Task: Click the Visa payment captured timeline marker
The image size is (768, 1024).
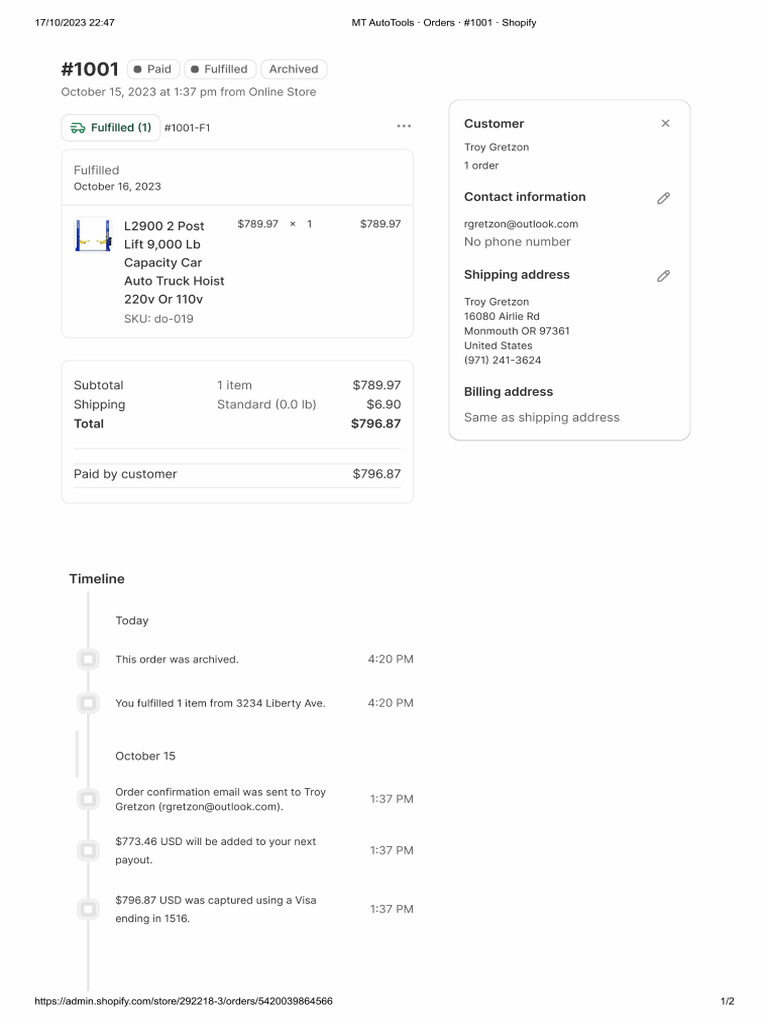Action: (x=88, y=909)
